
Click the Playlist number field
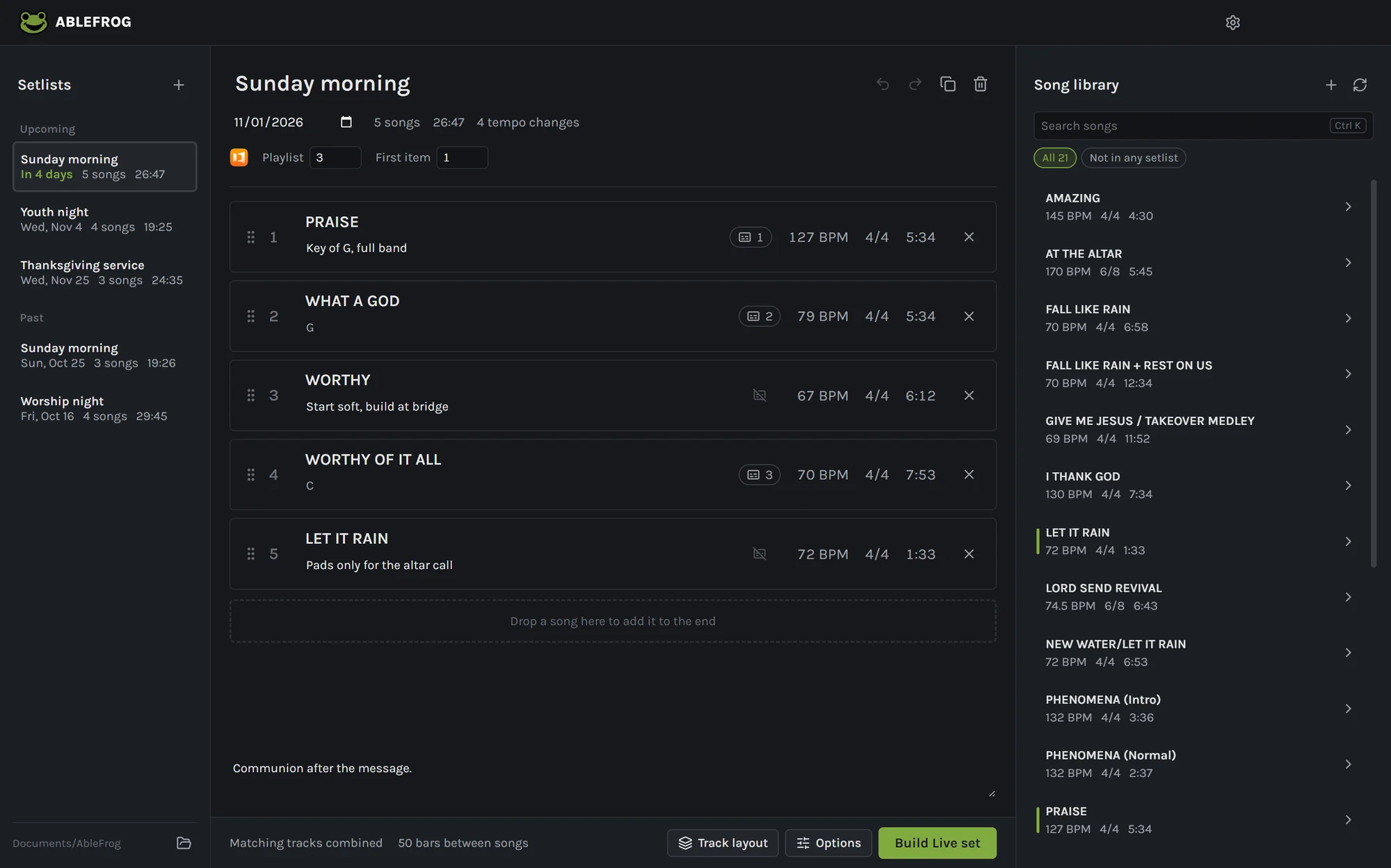[335, 158]
